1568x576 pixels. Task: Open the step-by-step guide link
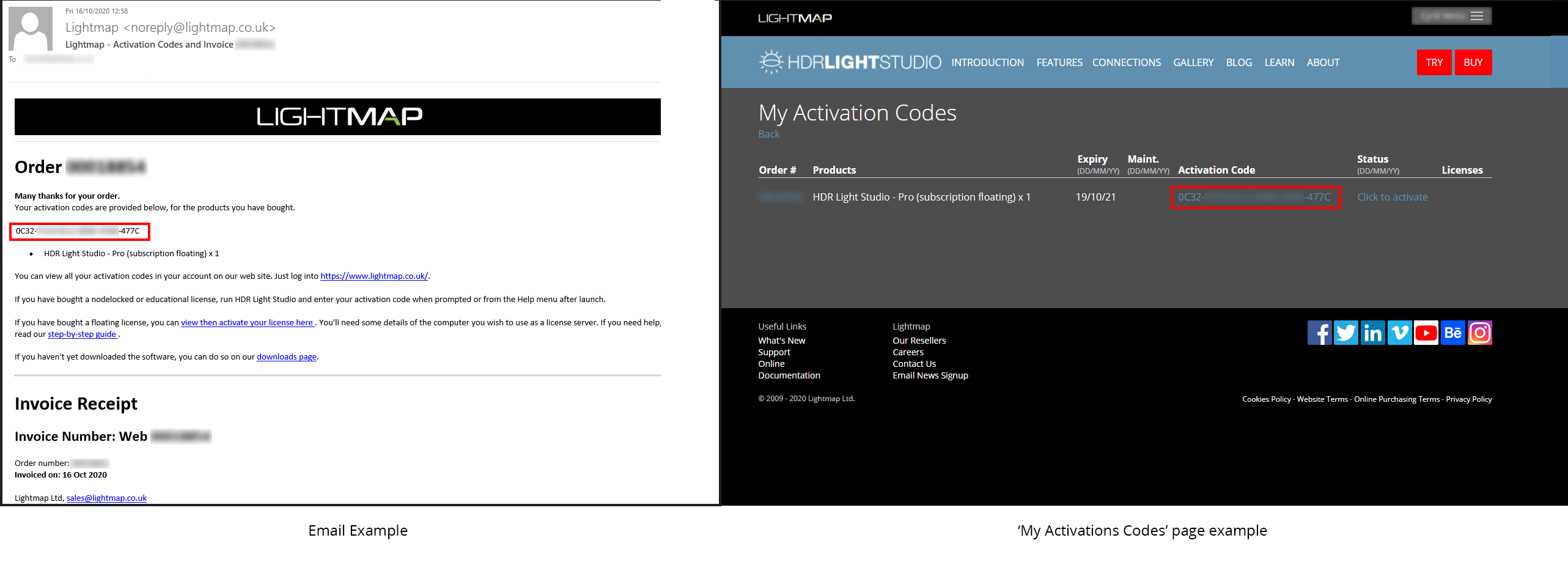tap(82, 334)
